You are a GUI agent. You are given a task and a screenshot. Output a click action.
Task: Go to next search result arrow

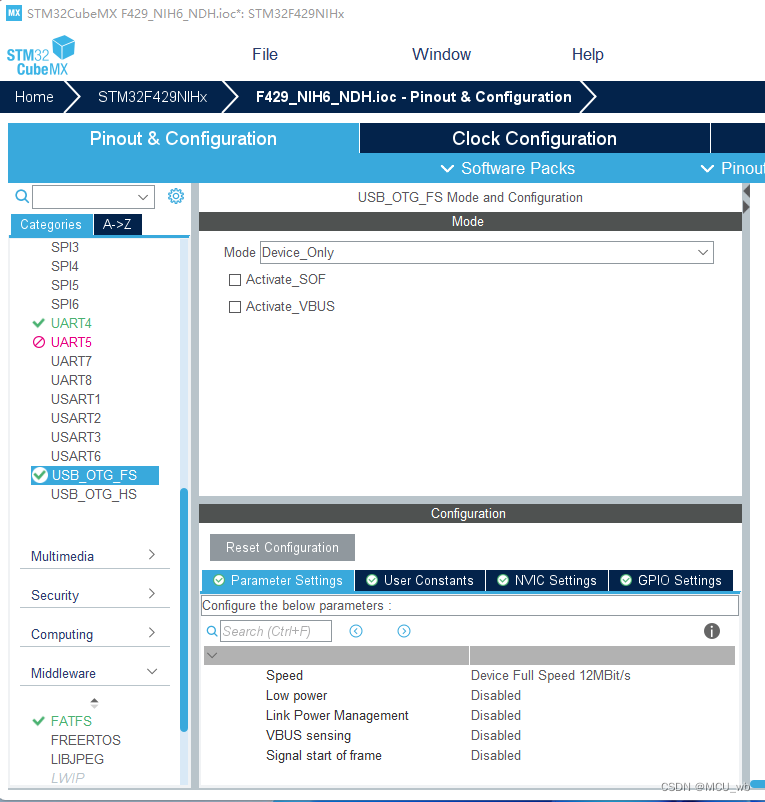403,631
